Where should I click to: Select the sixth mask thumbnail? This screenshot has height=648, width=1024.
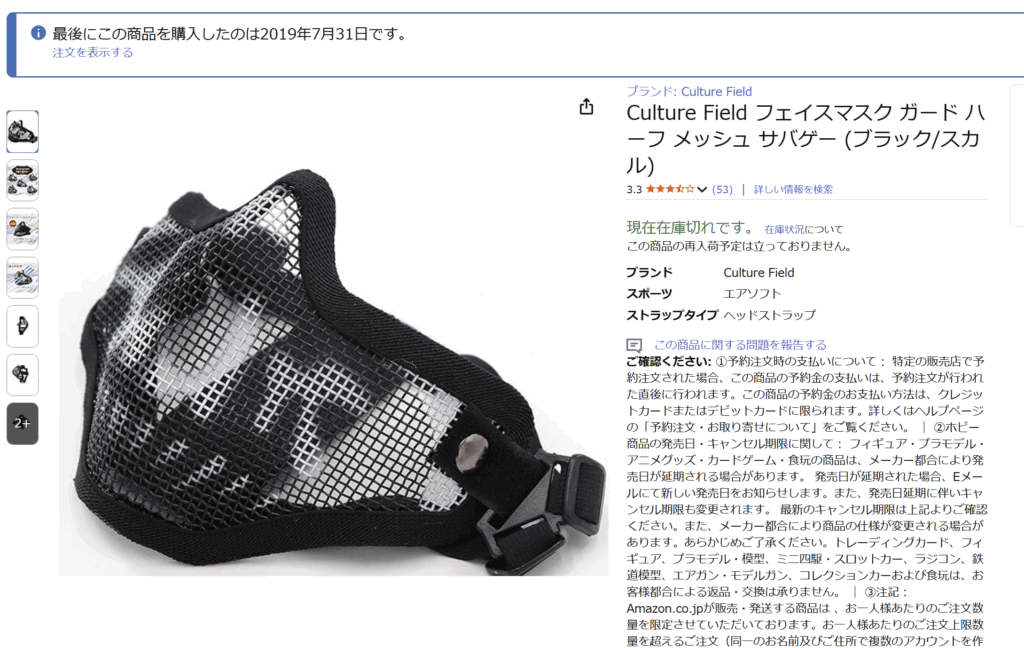(x=23, y=375)
